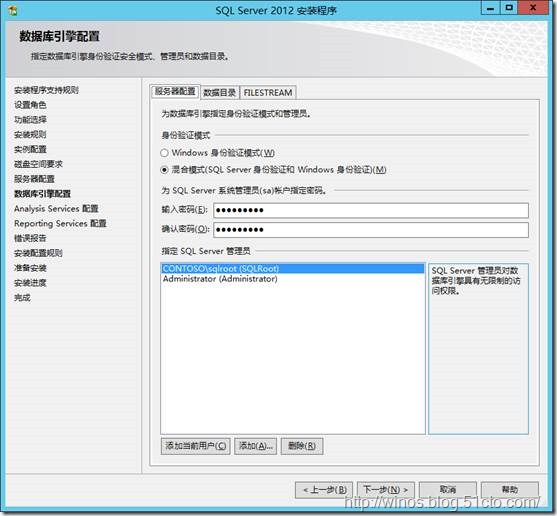The height and width of the screenshot is (516, 557).
Task: Click 实例配置 step in sidebar
Action: pyautogui.click(x=30, y=150)
